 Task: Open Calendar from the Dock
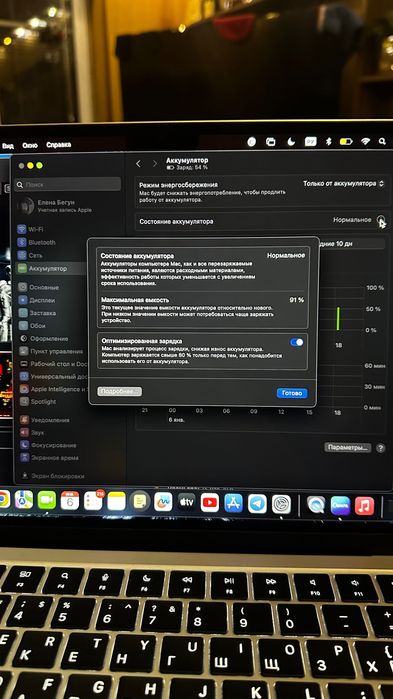[70, 501]
